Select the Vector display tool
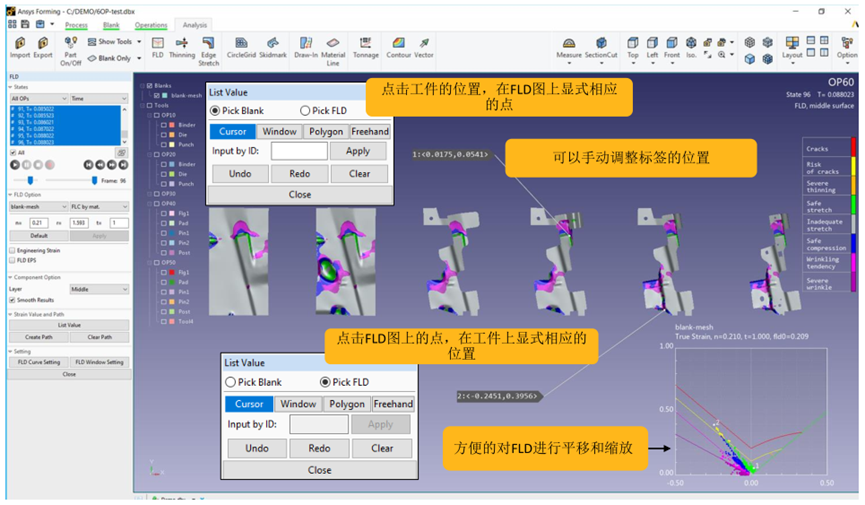The image size is (865, 505). coord(424,47)
